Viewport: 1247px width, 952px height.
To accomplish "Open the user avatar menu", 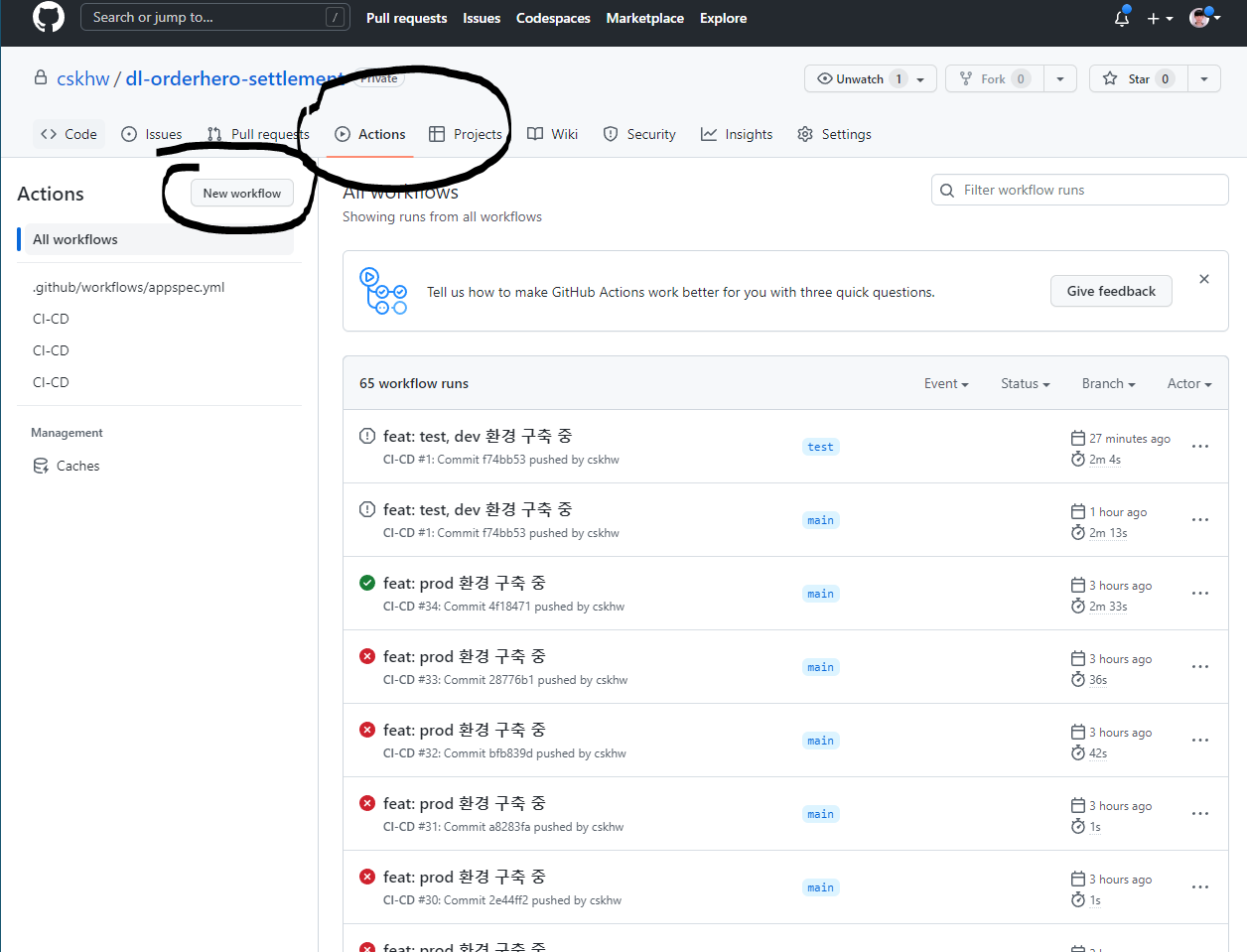I will coord(1205,18).
